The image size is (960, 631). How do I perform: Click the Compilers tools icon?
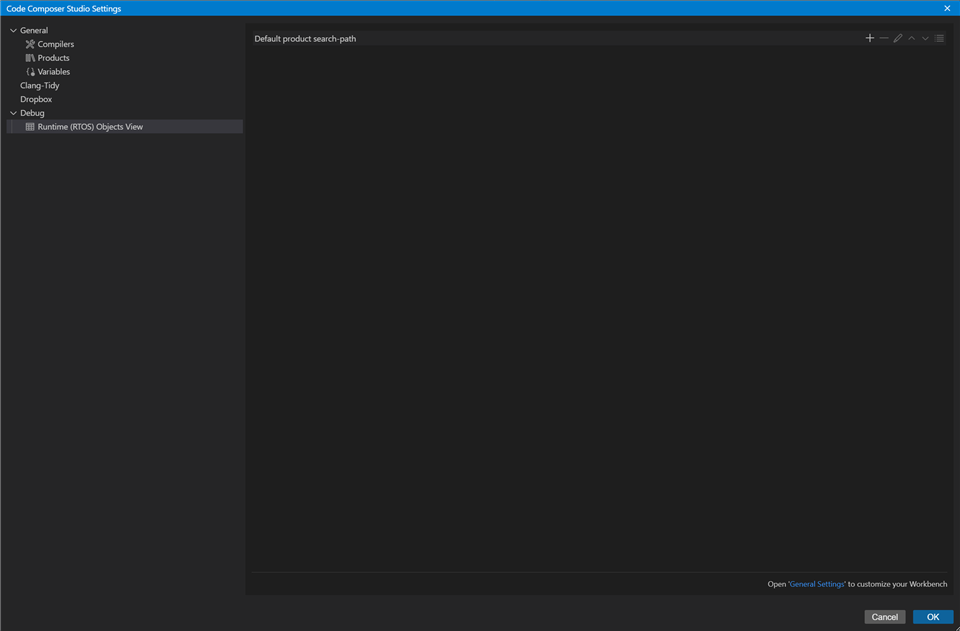(30, 44)
